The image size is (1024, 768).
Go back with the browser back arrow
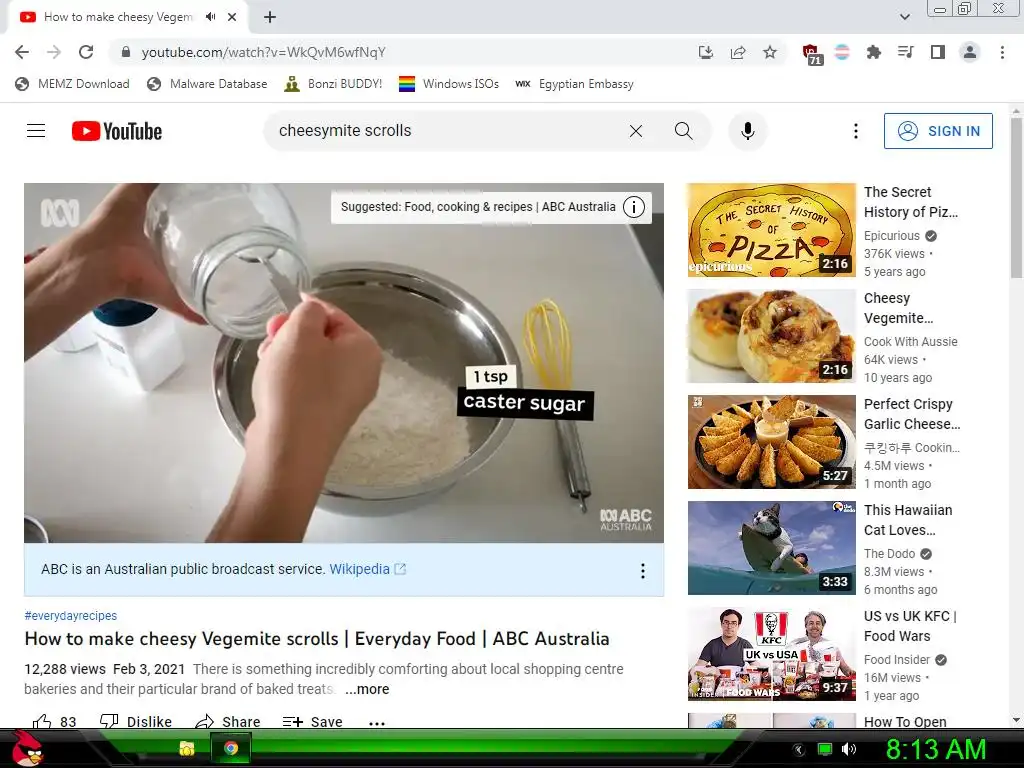coord(22,52)
